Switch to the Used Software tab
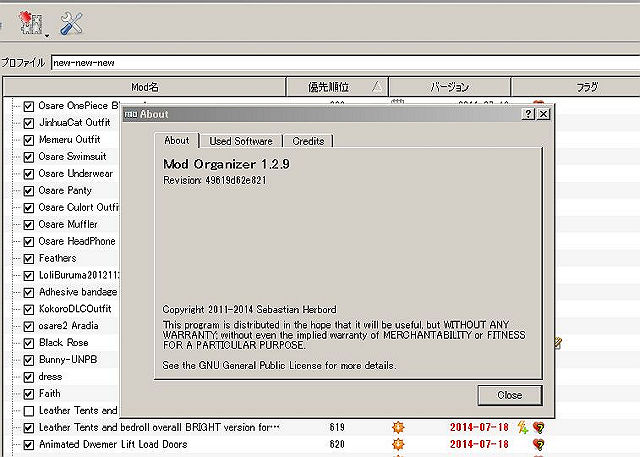 241,141
